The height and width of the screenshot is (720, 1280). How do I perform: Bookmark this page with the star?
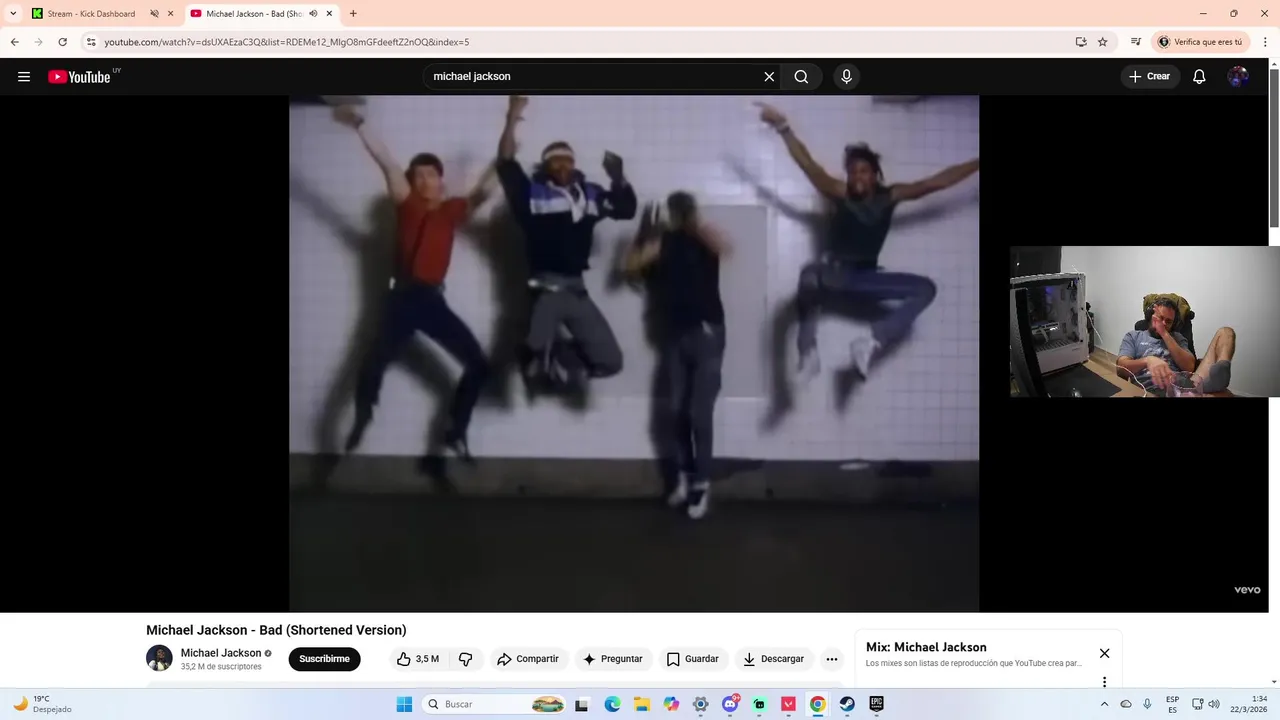(1103, 42)
